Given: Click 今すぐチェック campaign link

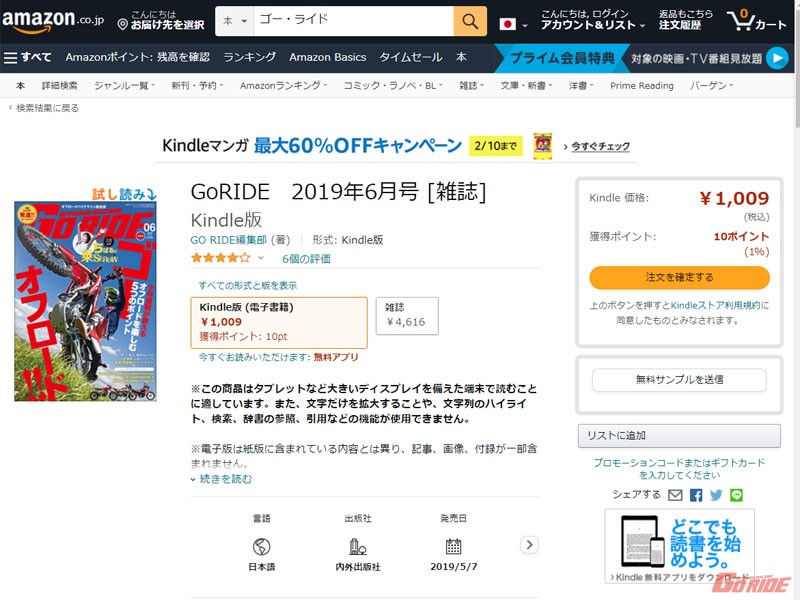Looking at the screenshot, I should [x=600, y=146].
